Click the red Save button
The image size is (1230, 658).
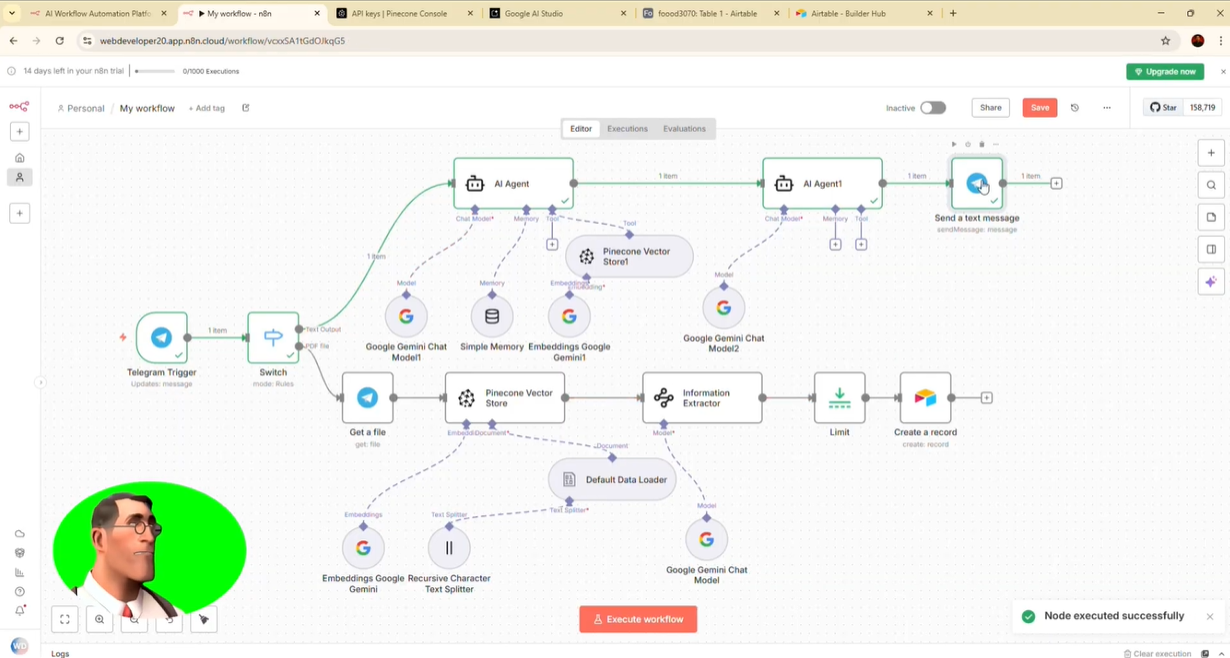point(1040,108)
